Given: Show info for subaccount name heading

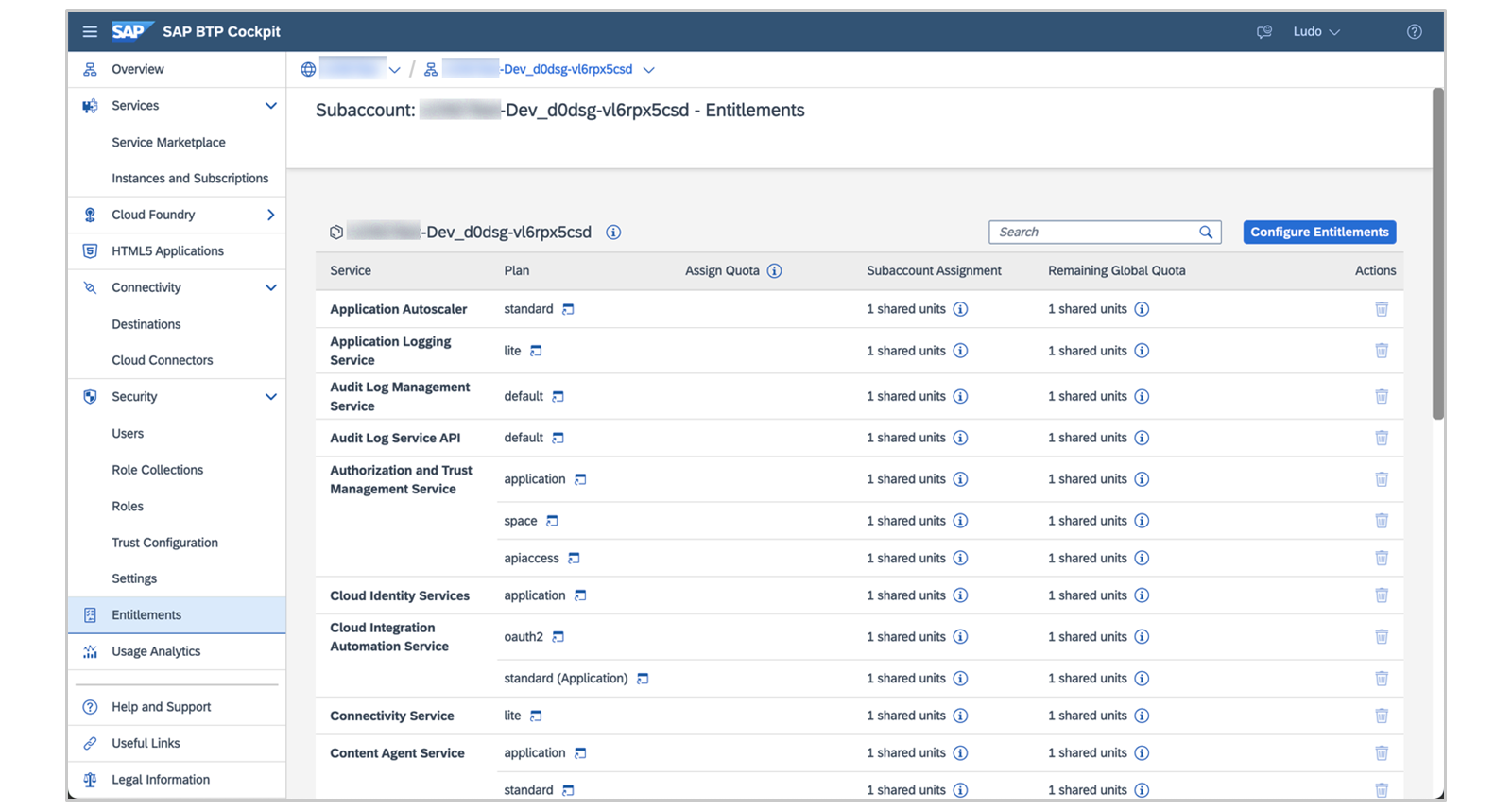Looking at the screenshot, I should [613, 232].
